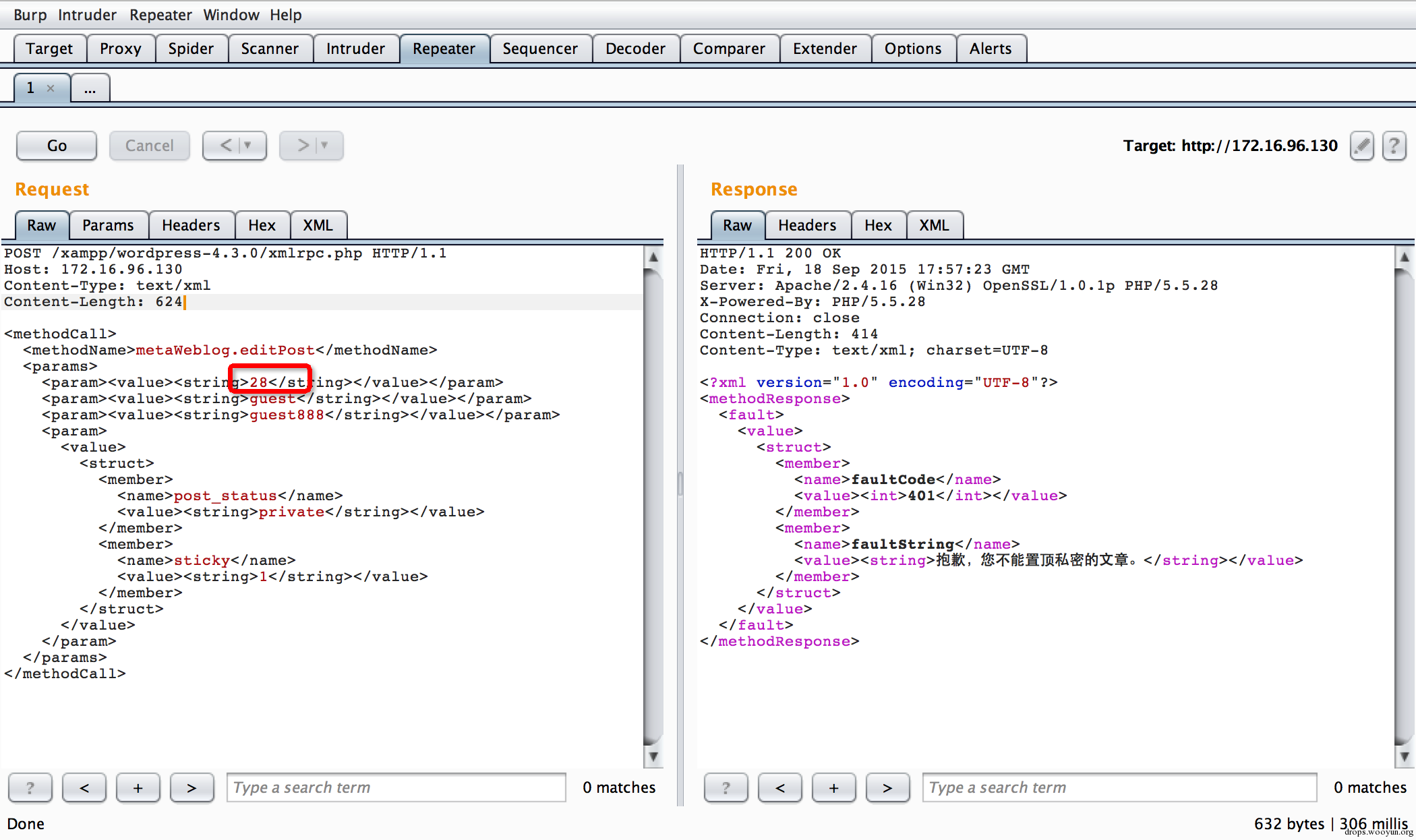This screenshot has width=1416, height=840.
Task: Switch to the Decoder tool tab
Action: pyautogui.click(x=635, y=49)
